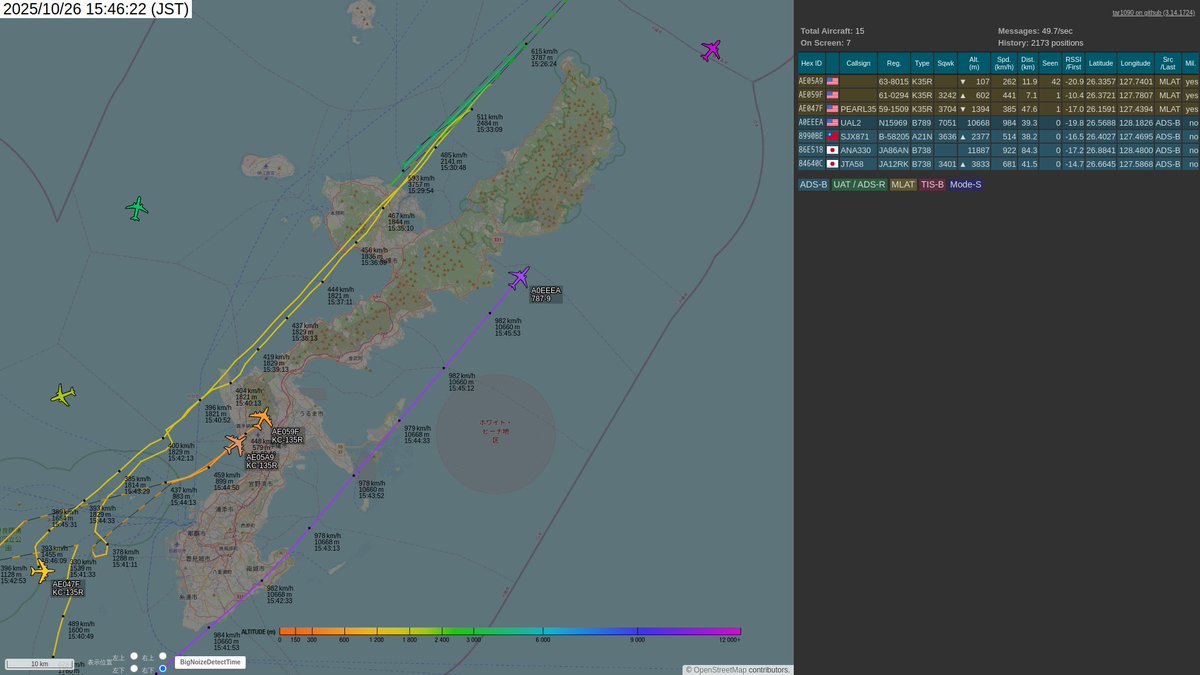Screen dimensions: 1200x675
Task: Click the AE047F KC-135R map label
Action: 68,588
